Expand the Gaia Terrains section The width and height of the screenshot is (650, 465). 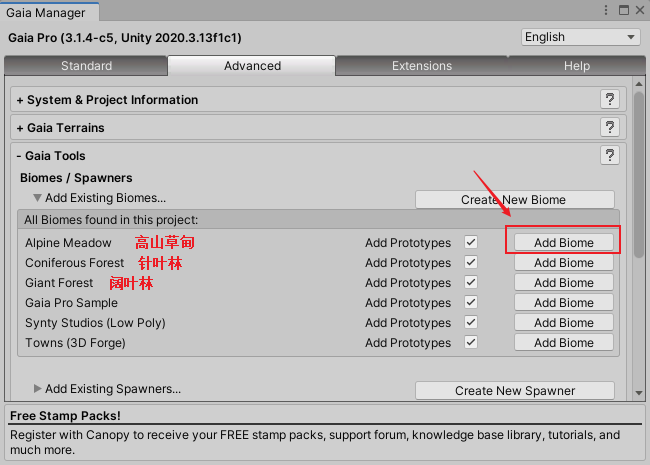[x=61, y=128]
